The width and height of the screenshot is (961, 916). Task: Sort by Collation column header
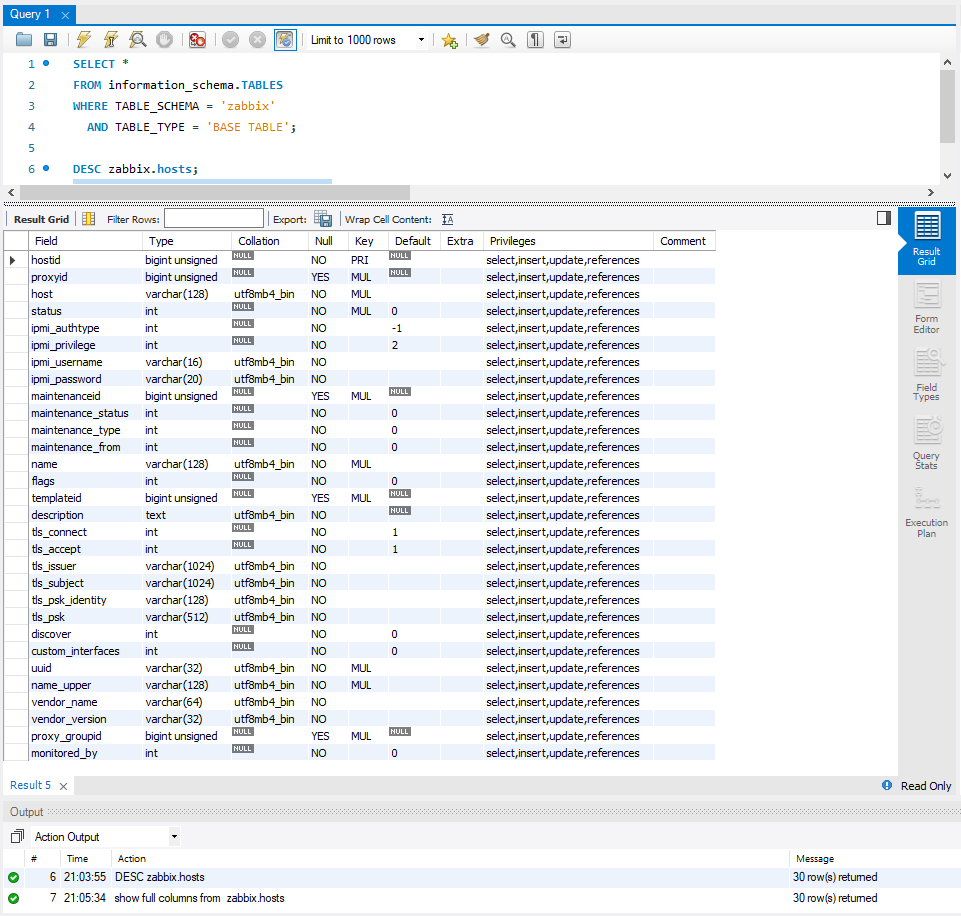(x=270, y=241)
